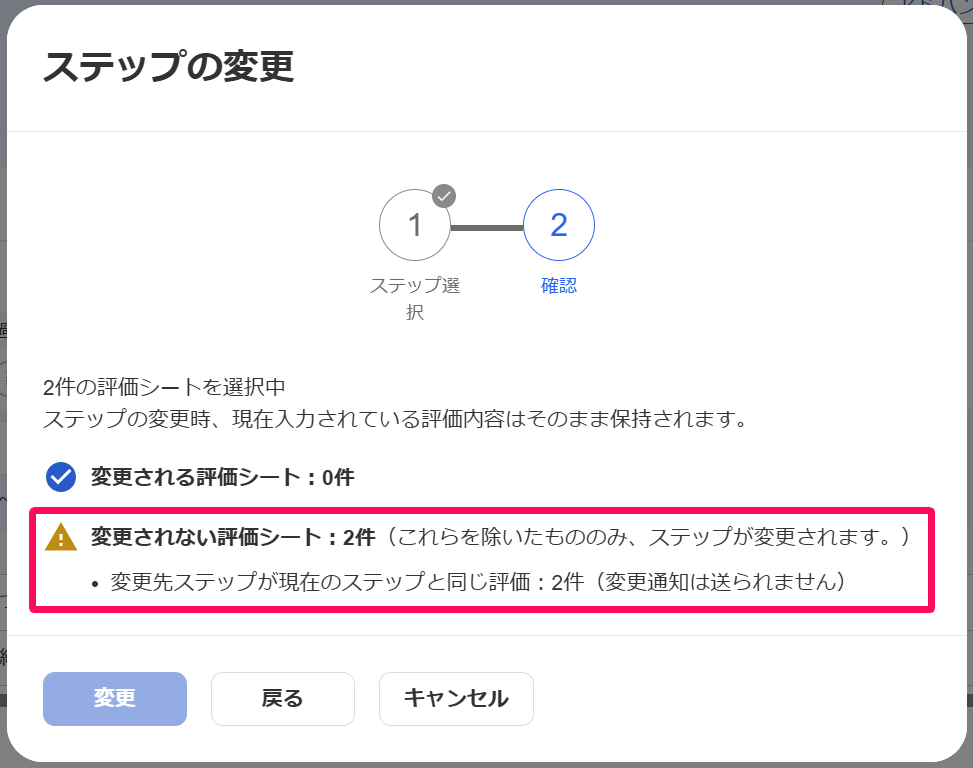Click the ステップ選択 step label
Image resolution: width=973 pixels, height=768 pixels.
coord(415,298)
